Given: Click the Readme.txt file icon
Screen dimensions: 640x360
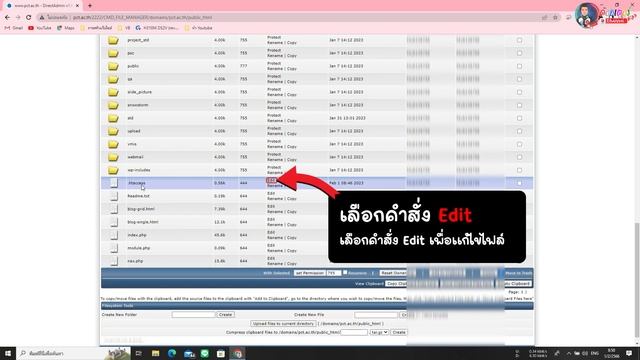Looking at the screenshot, I should click(x=114, y=196).
